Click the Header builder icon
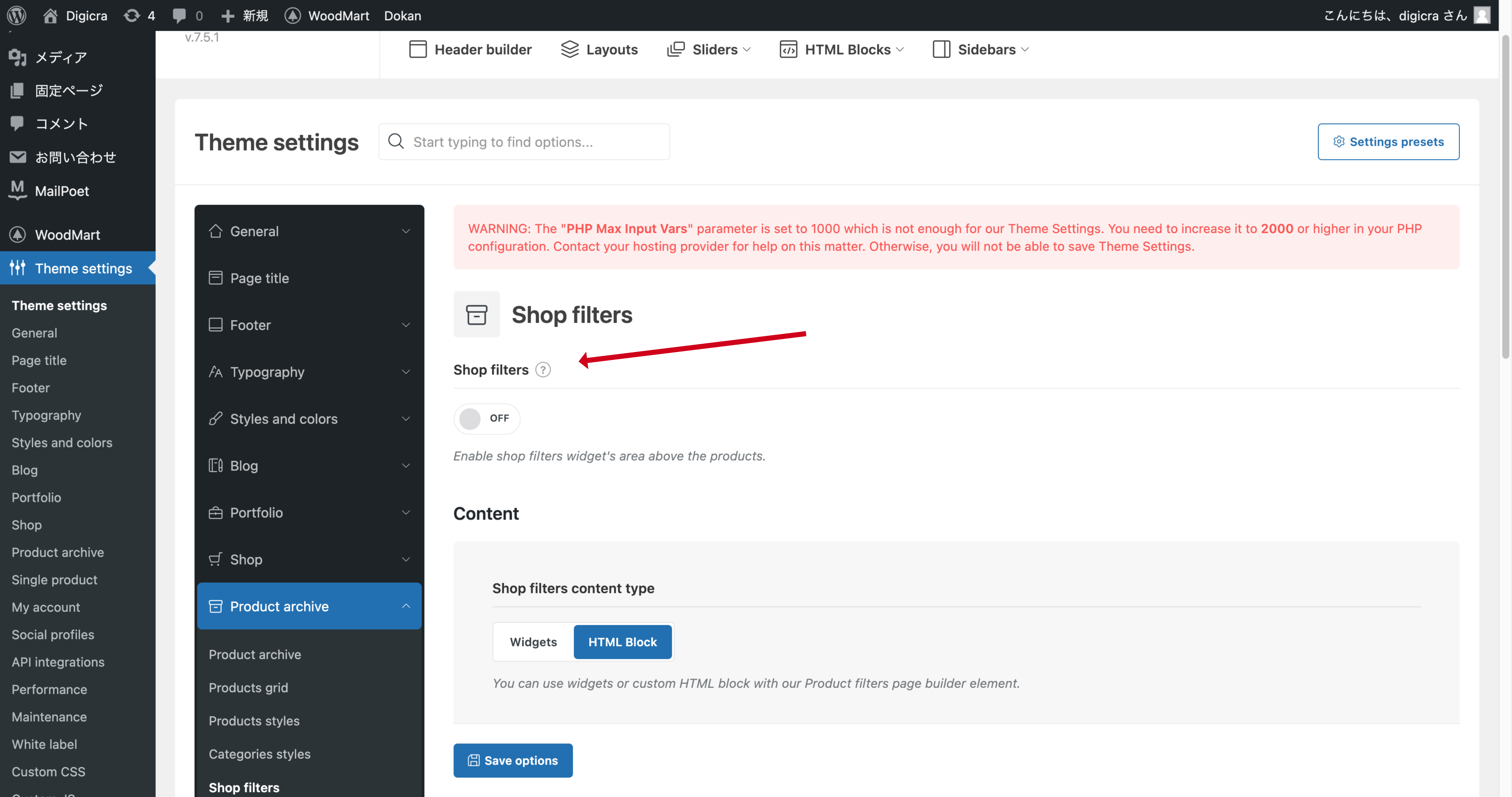The height and width of the screenshot is (797, 1512). coord(418,49)
